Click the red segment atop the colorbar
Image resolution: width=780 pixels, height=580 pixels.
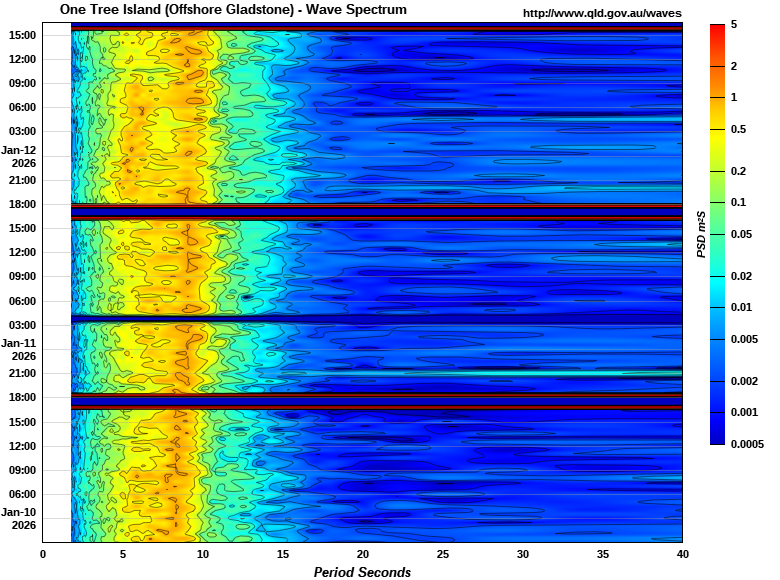pyautogui.click(x=717, y=45)
